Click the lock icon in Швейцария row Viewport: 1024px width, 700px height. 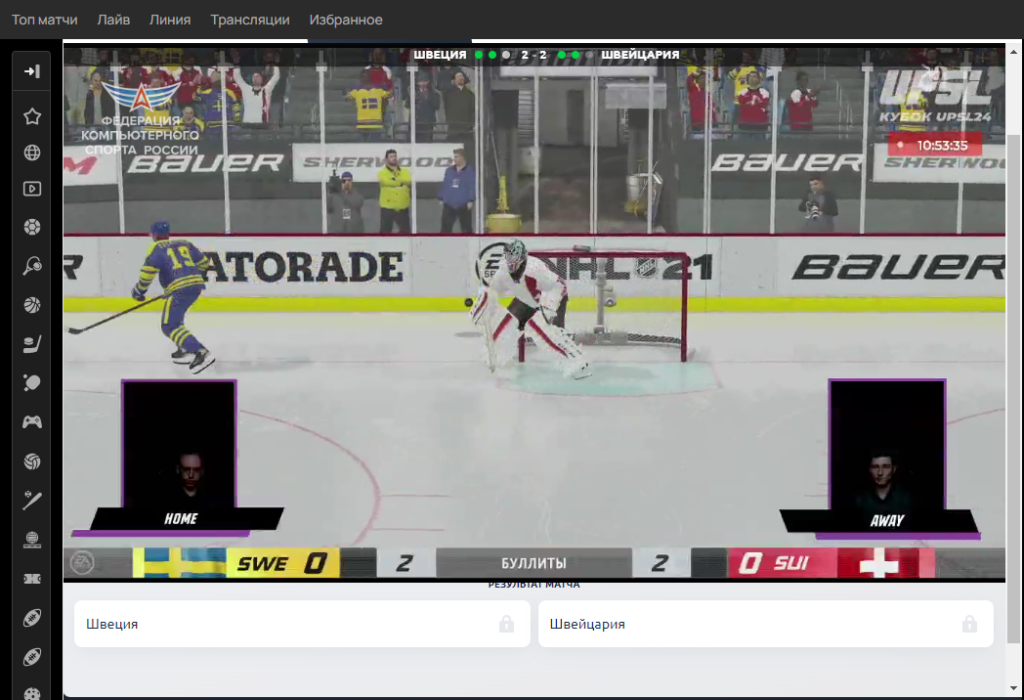click(x=969, y=624)
